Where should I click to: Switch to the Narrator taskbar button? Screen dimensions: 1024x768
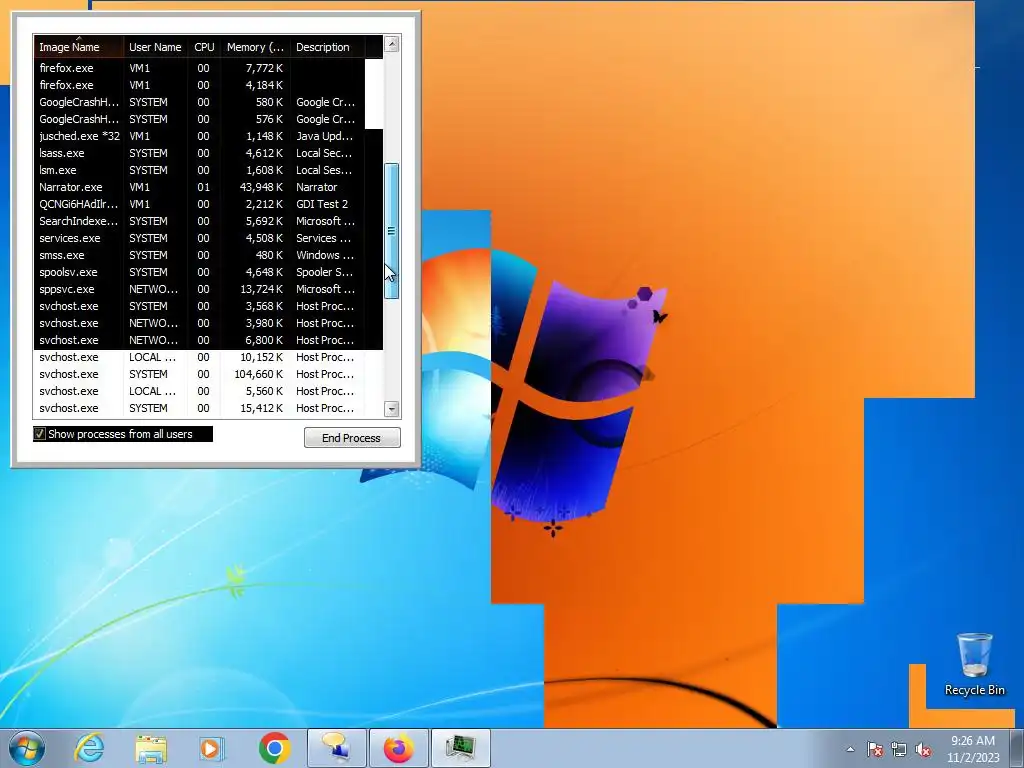337,748
